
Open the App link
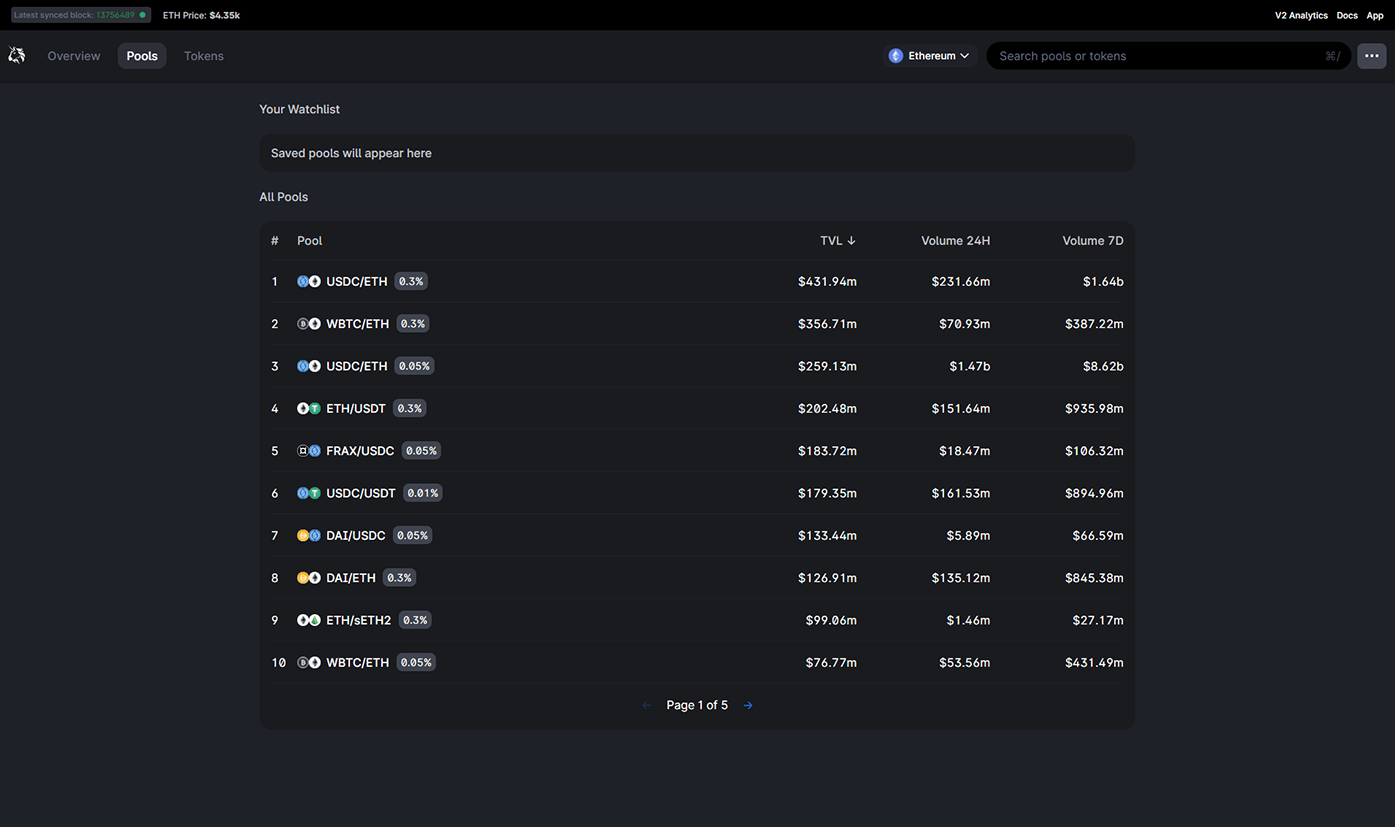(1375, 15)
